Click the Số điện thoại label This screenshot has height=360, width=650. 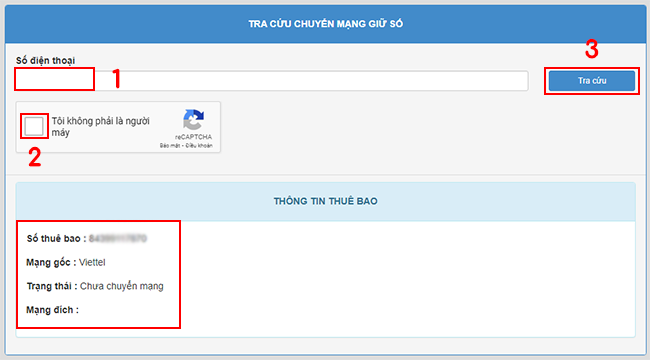(46, 61)
